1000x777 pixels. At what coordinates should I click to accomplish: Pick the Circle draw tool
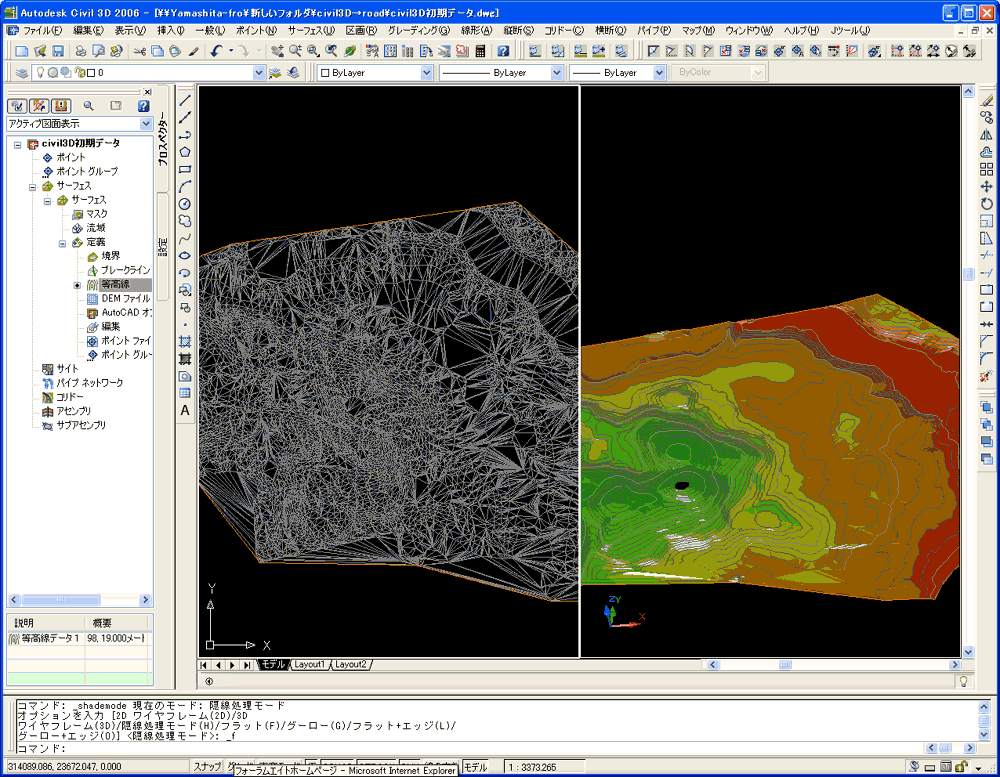tap(185, 204)
